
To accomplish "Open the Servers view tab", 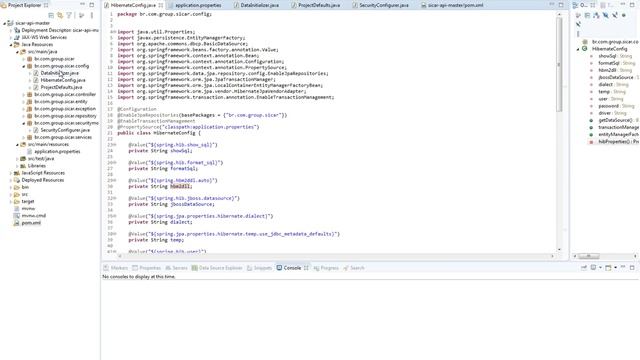I will pos(176,268).
